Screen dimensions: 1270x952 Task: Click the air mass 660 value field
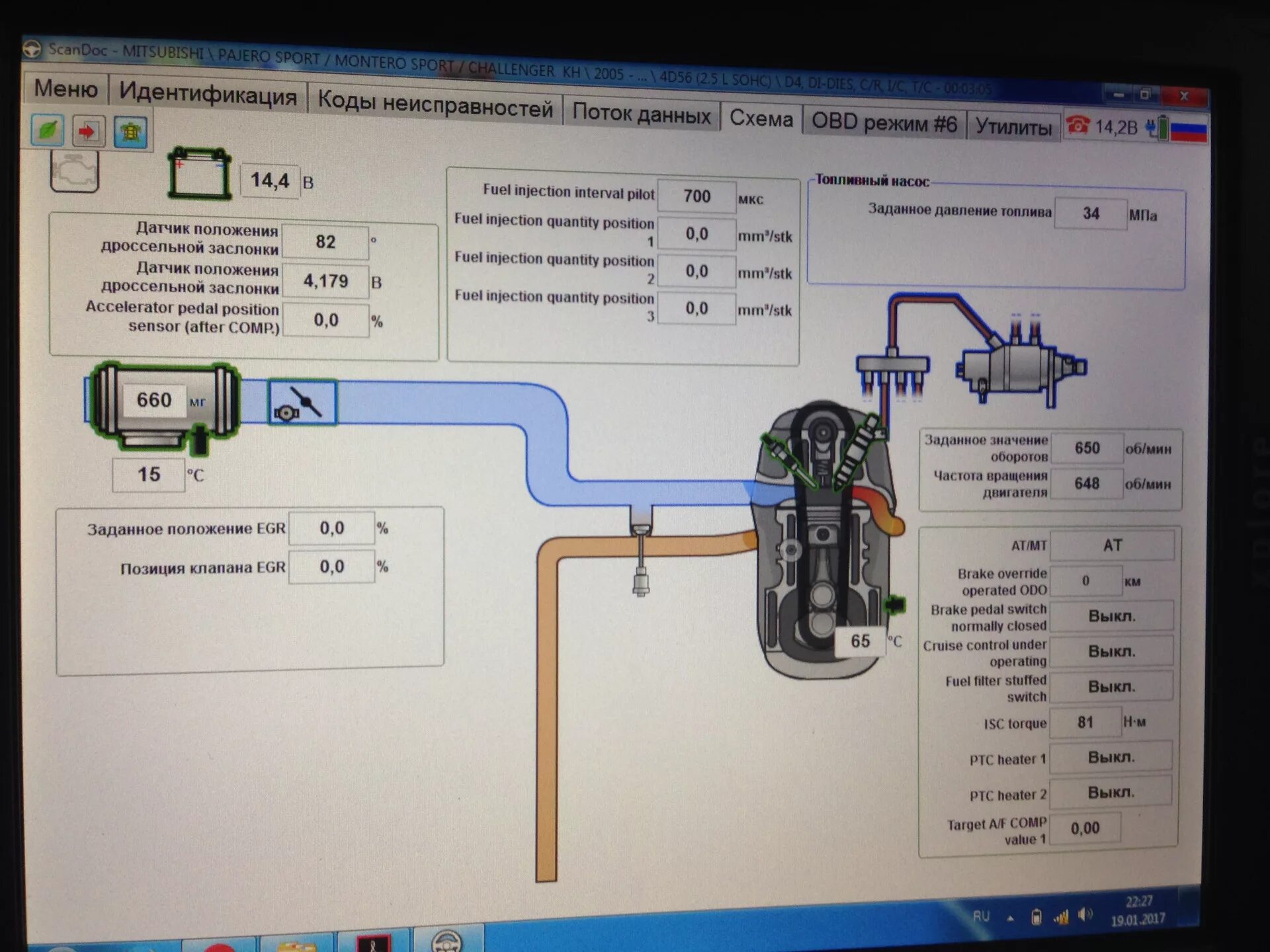[x=153, y=400]
